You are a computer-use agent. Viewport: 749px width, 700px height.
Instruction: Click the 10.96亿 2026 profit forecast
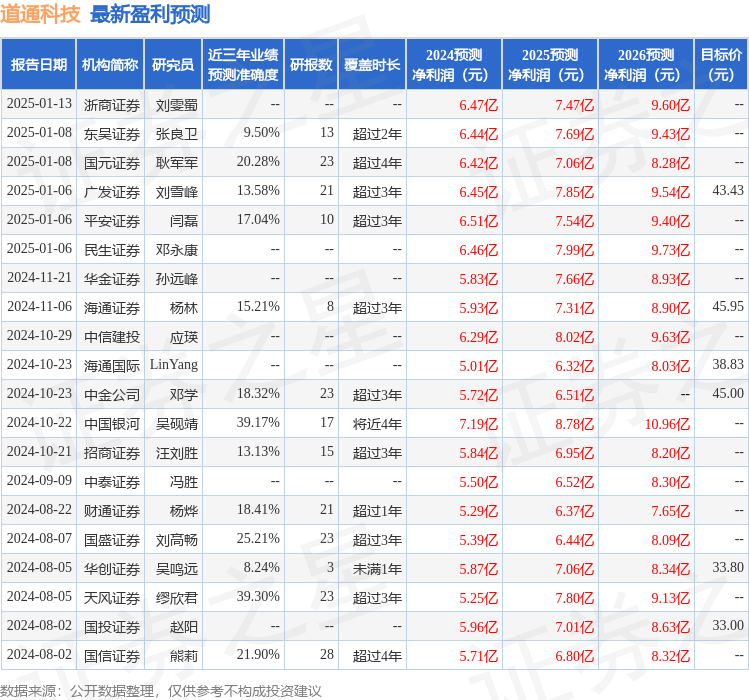(x=667, y=424)
